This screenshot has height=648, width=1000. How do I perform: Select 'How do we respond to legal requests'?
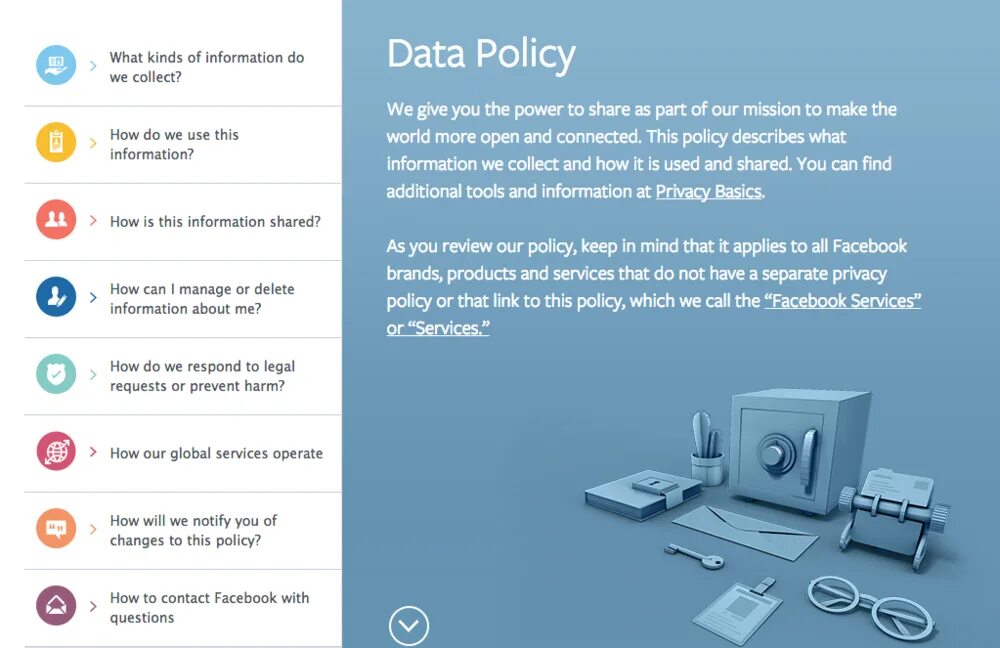coord(202,376)
